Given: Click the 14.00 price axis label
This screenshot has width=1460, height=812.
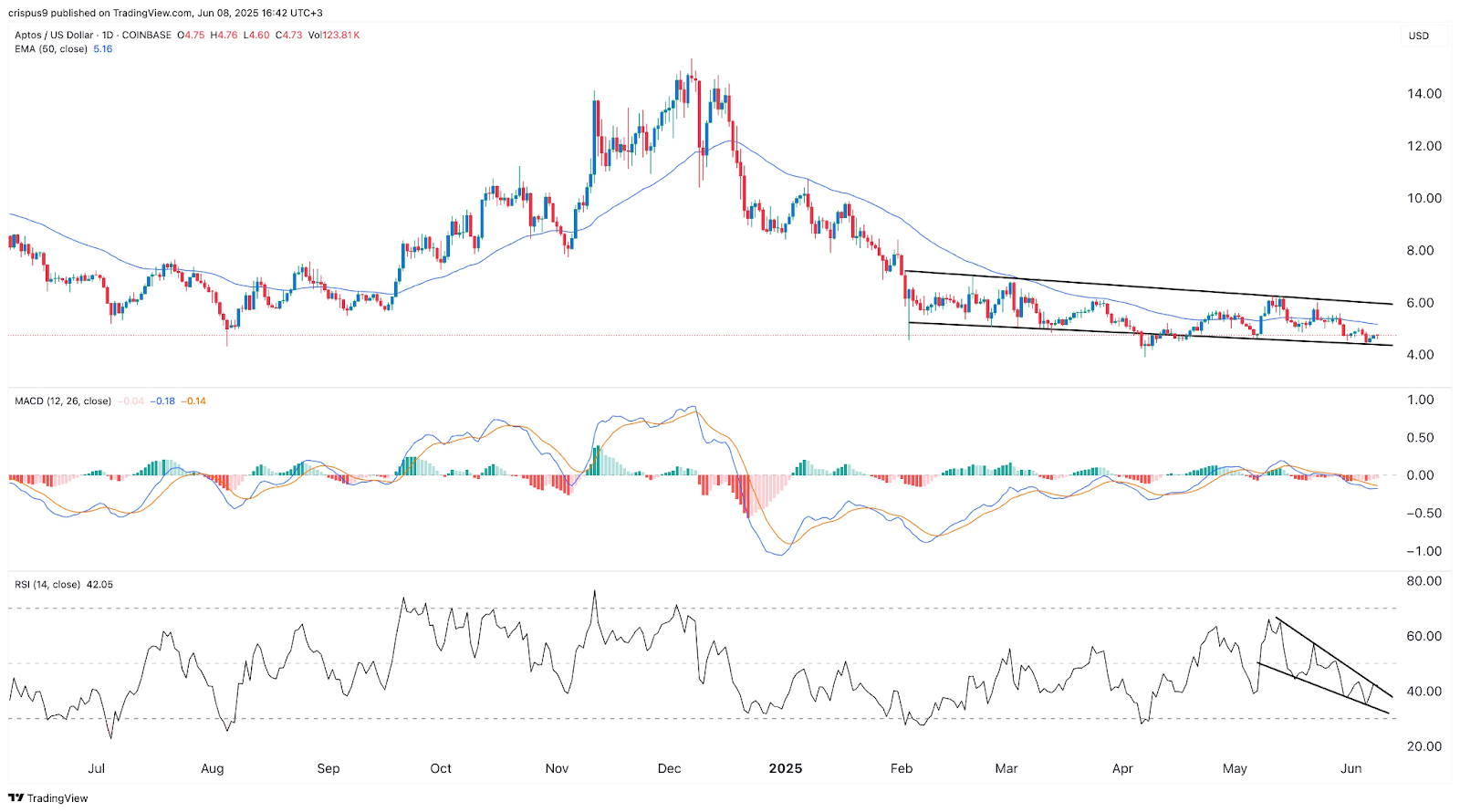Looking at the screenshot, I should pyautogui.click(x=1424, y=94).
